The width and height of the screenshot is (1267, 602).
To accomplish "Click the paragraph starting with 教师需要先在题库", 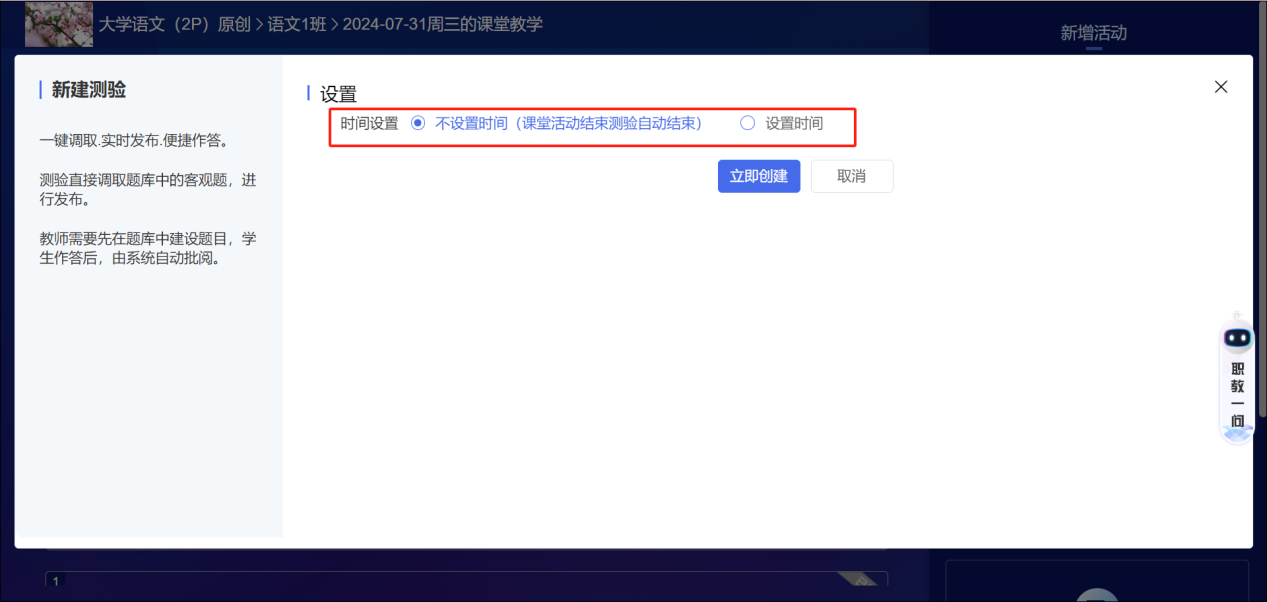I will [148, 248].
